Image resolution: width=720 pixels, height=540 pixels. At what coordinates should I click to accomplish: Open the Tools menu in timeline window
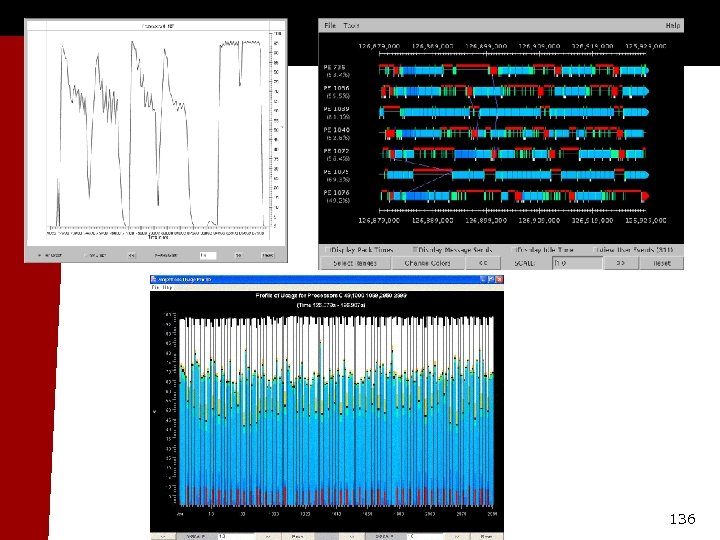click(x=351, y=26)
